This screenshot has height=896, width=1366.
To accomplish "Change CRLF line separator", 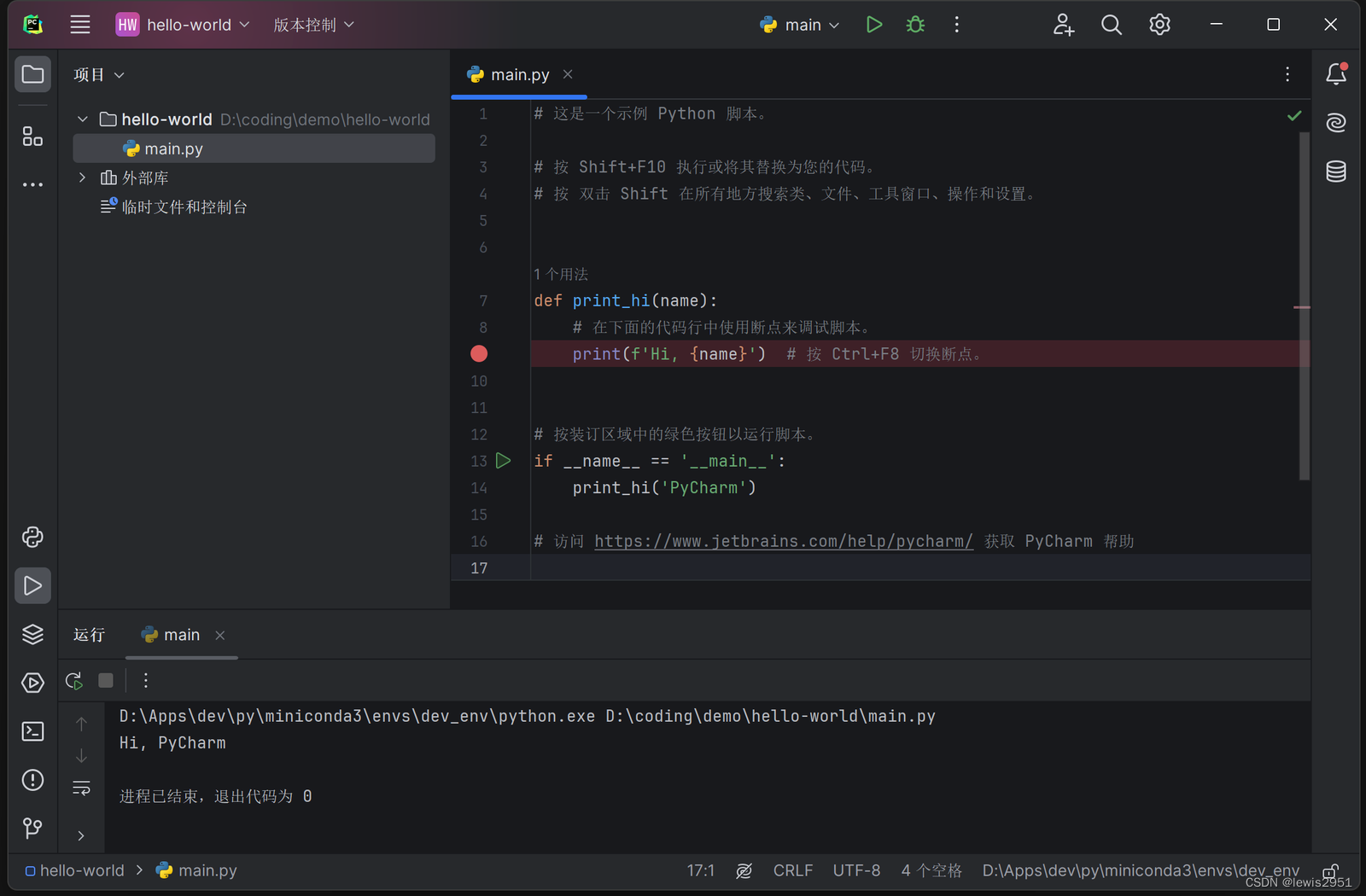I will [792, 870].
